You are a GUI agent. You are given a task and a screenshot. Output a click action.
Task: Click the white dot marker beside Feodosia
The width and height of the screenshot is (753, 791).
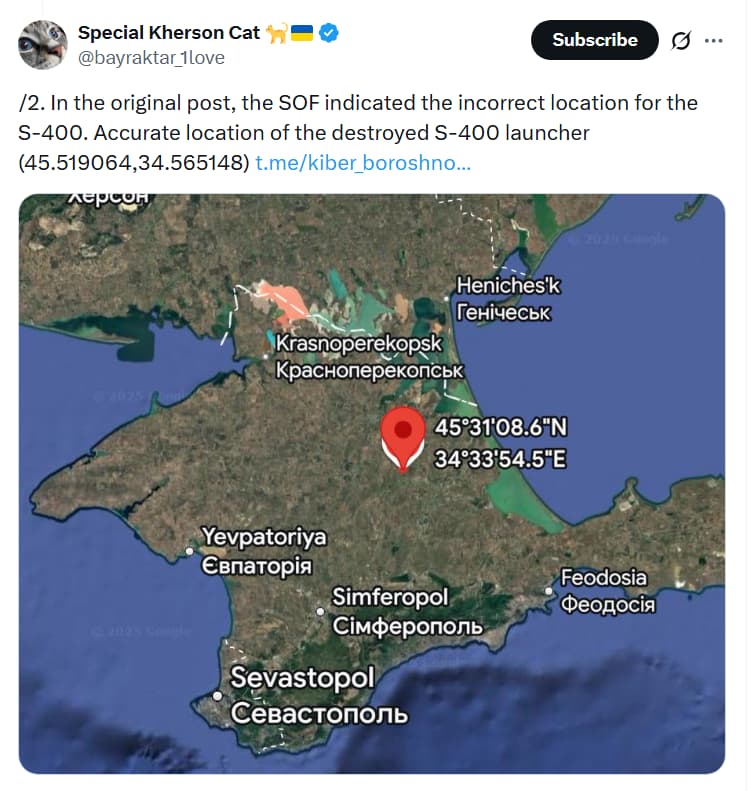[x=549, y=591]
